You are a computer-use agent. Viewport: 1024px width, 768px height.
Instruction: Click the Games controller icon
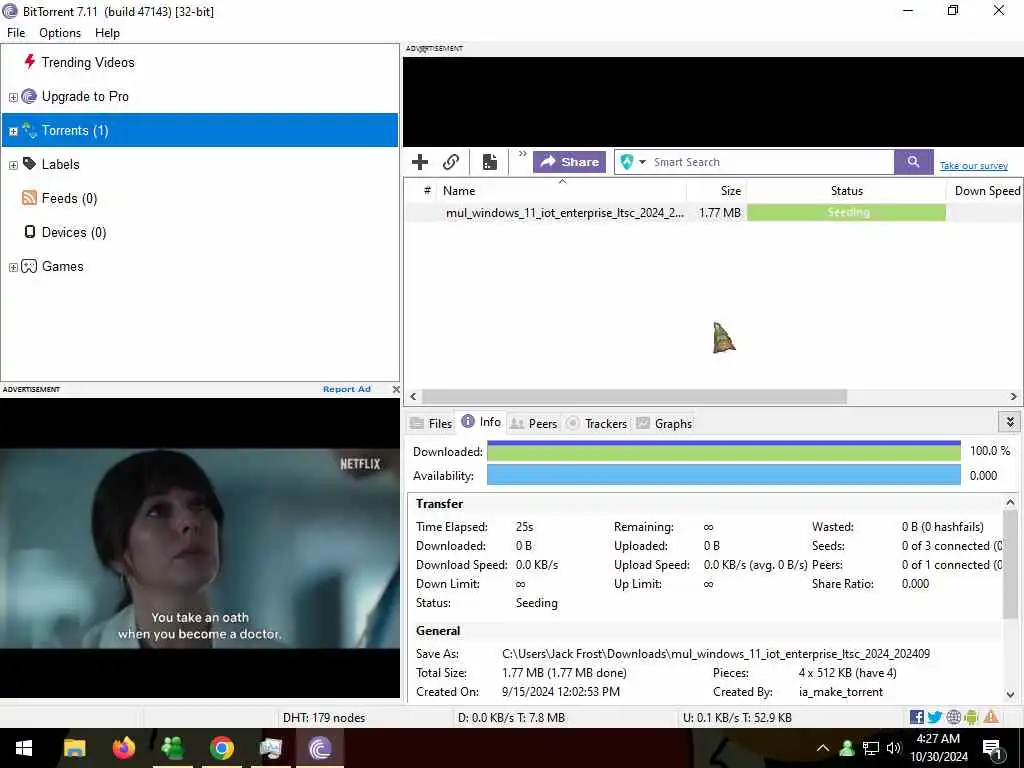(x=29, y=266)
